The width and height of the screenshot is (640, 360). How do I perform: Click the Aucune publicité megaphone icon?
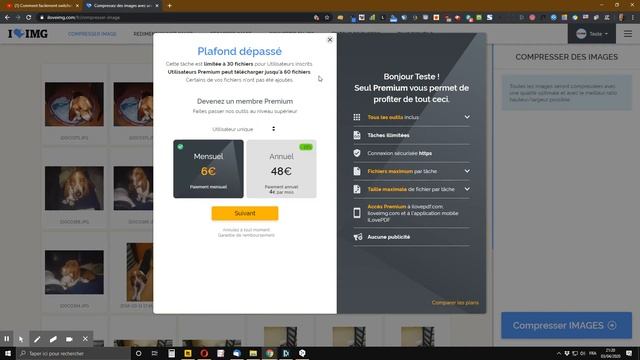click(x=358, y=237)
